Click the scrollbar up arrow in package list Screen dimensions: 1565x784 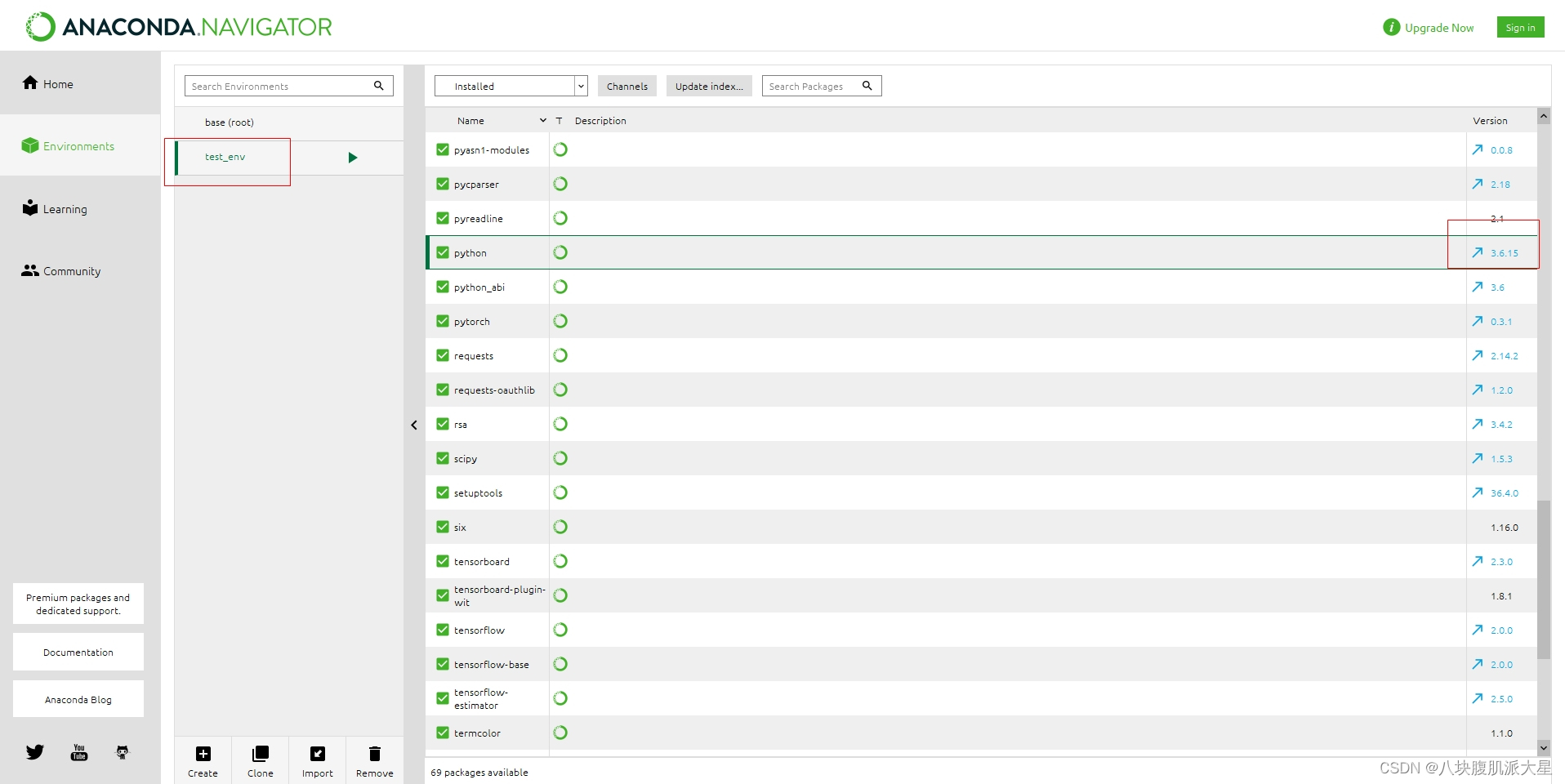pyautogui.click(x=1544, y=116)
